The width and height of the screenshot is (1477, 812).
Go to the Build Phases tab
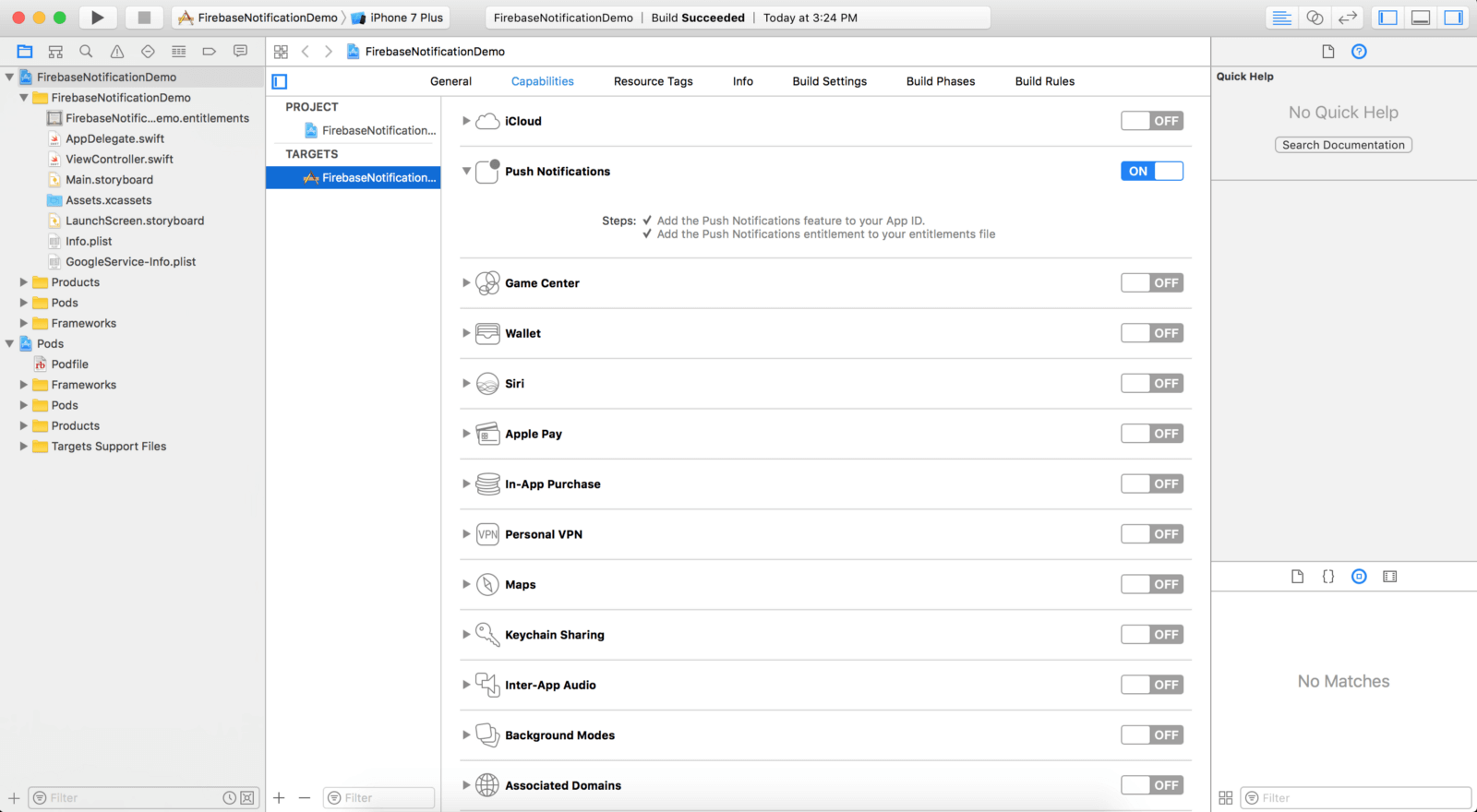tap(941, 81)
